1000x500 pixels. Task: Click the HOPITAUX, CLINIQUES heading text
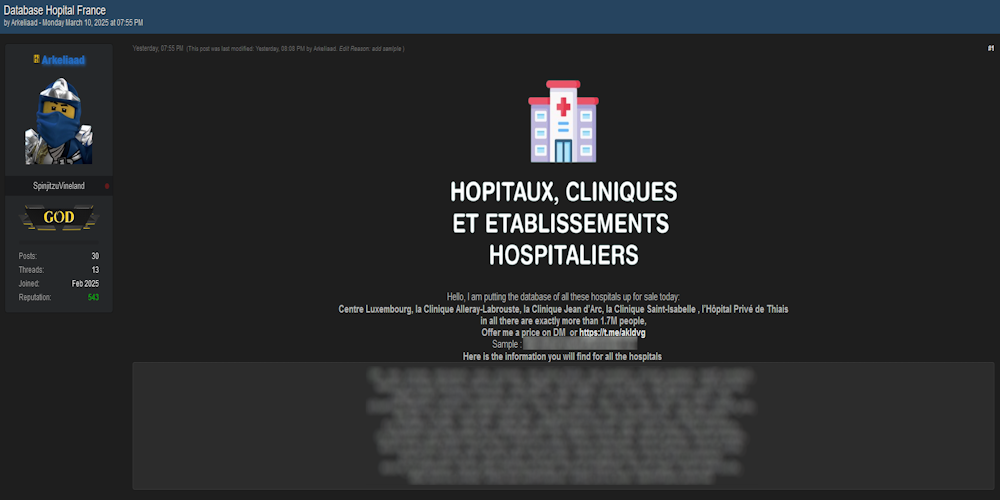tap(563, 191)
